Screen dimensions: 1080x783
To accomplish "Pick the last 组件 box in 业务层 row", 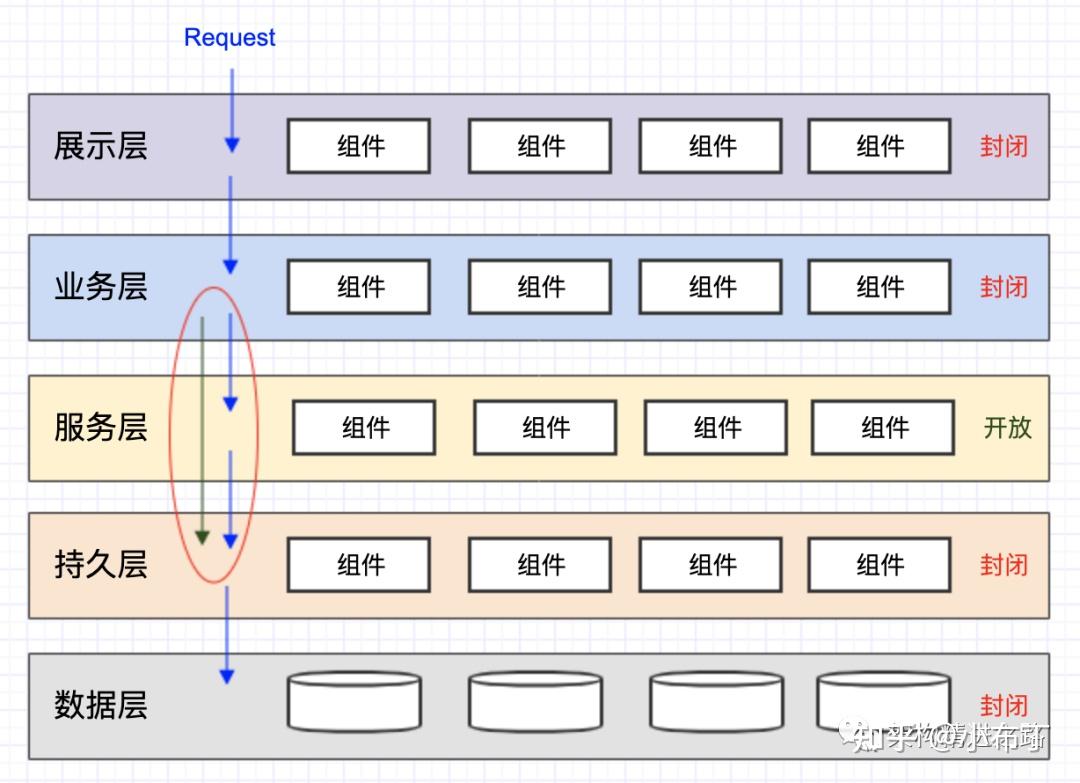I will click(880, 286).
